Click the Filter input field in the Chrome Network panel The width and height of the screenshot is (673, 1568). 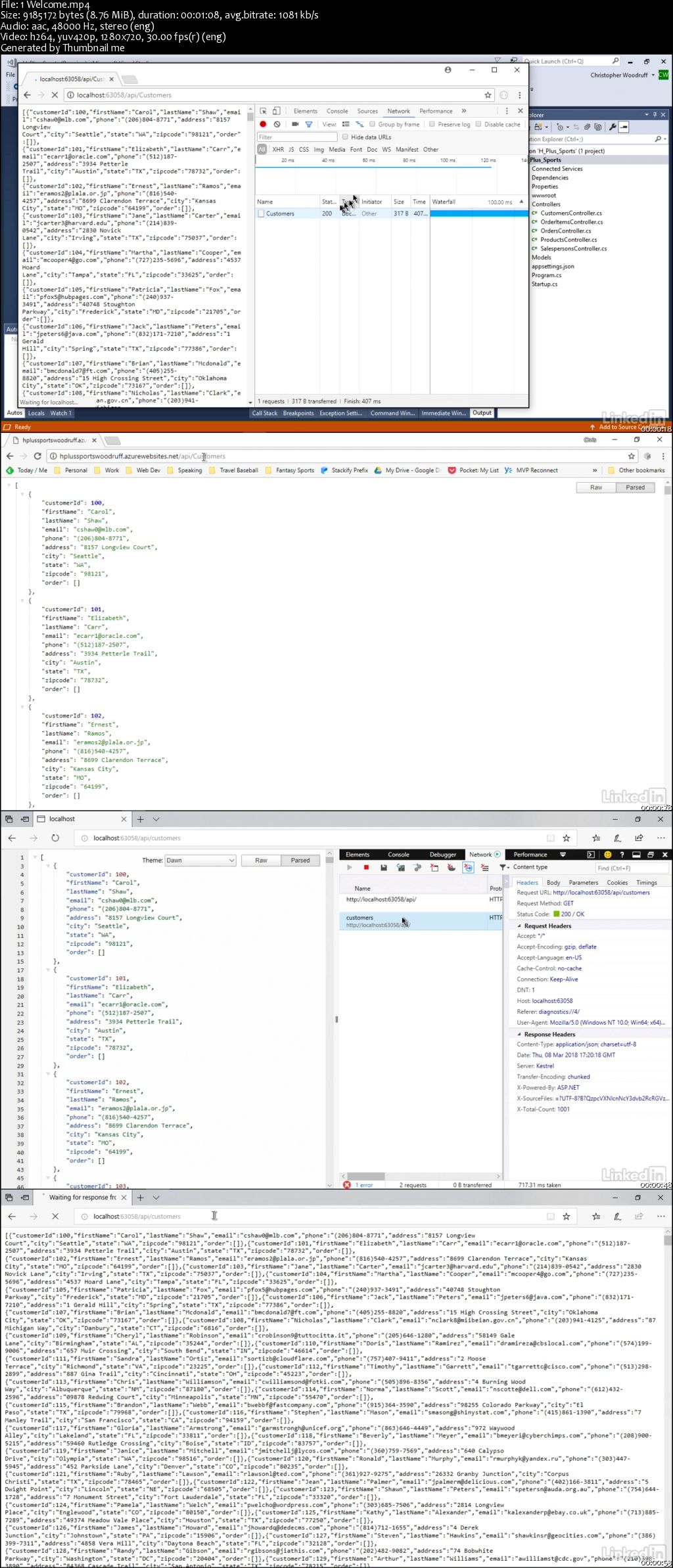point(297,137)
